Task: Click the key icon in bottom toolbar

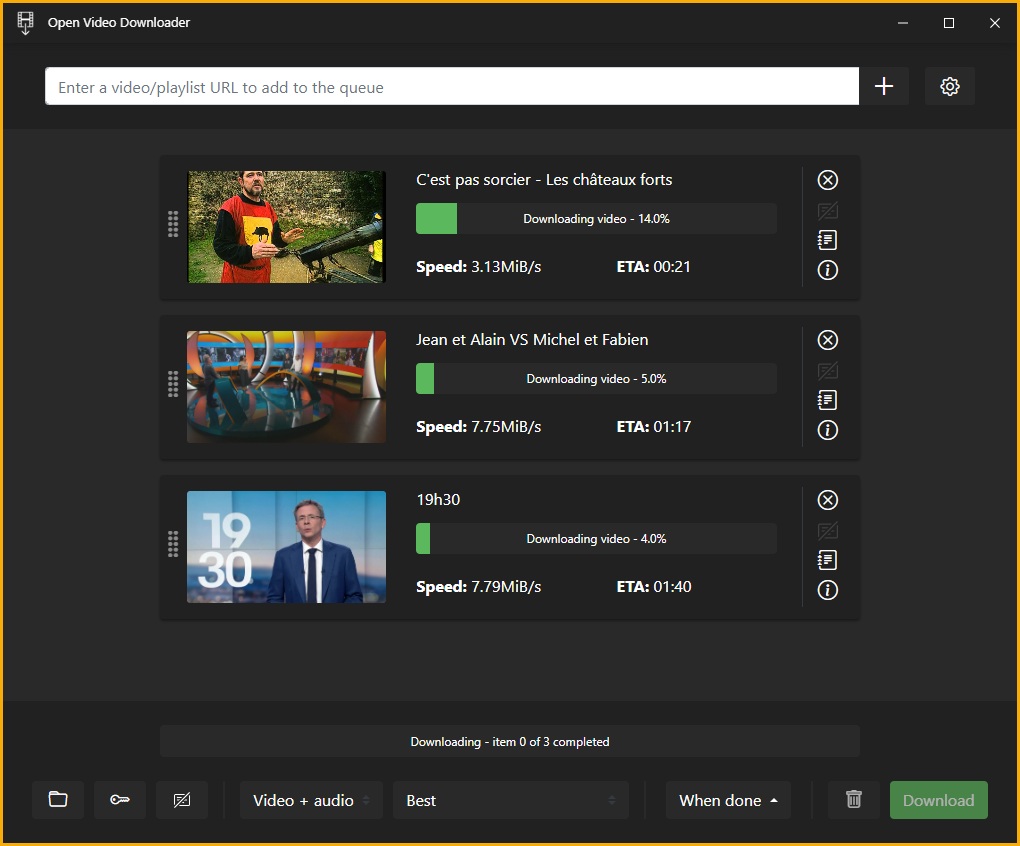Action: (120, 800)
